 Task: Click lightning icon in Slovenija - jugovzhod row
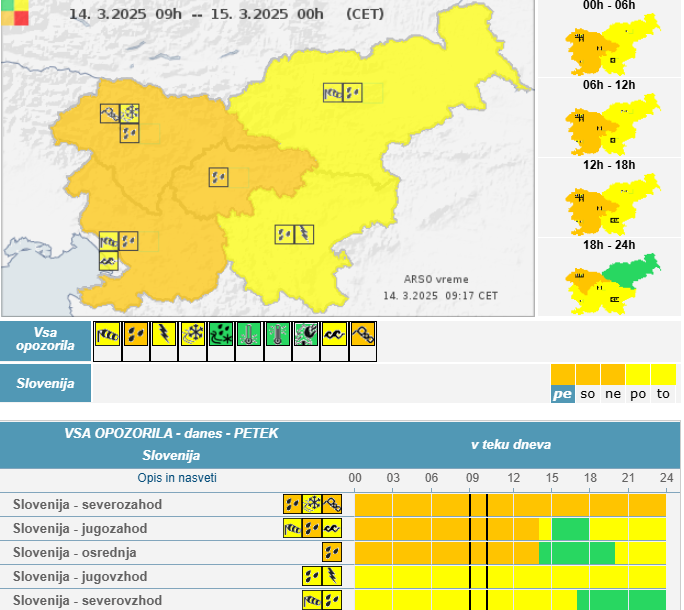point(332,576)
